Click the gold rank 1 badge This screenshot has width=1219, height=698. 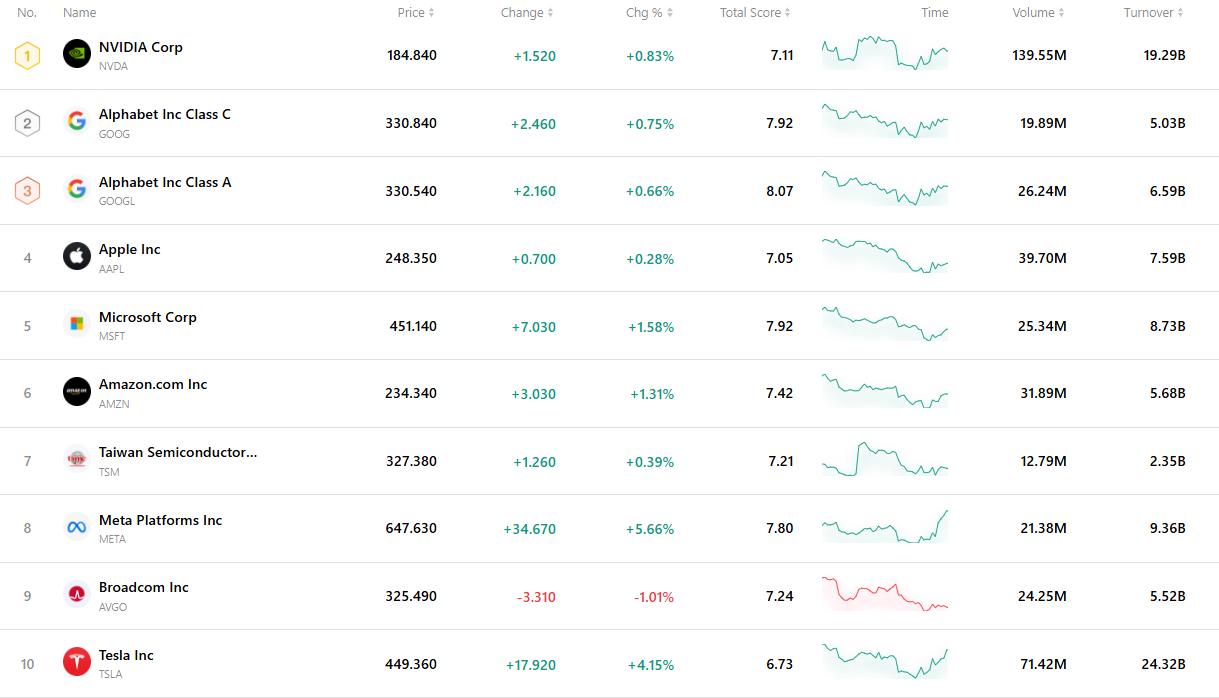click(x=27, y=55)
